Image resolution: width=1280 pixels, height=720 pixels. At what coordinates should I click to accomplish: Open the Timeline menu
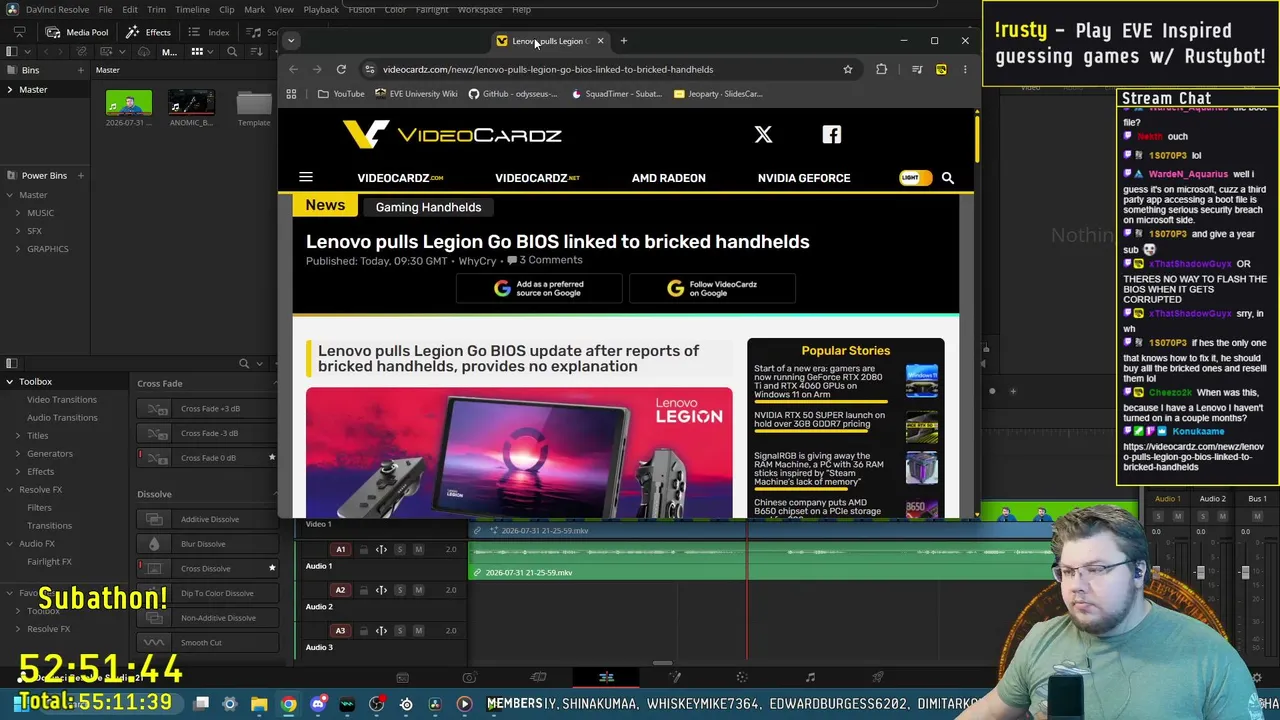pyautogui.click(x=192, y=10)
